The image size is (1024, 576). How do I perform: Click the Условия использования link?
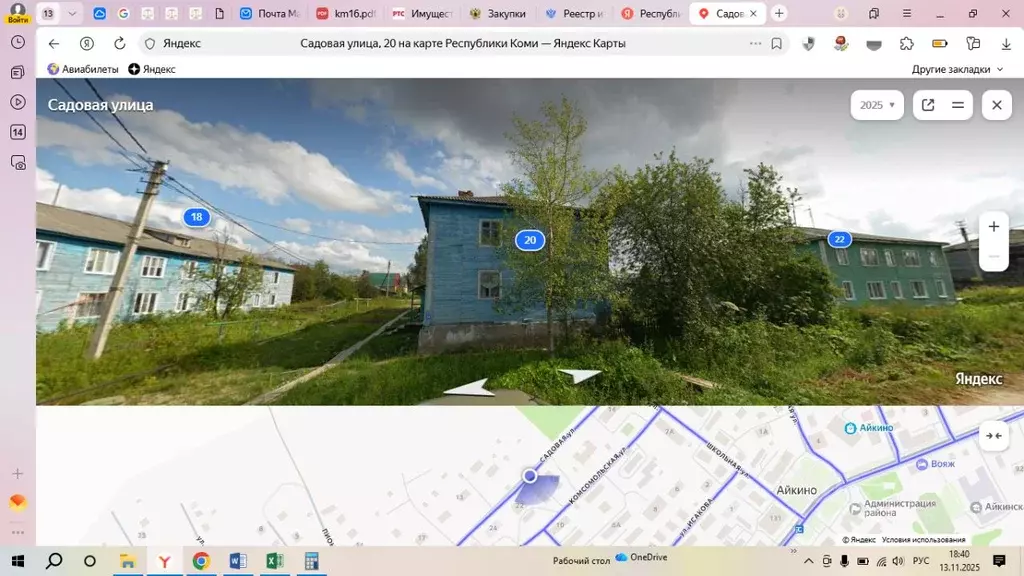[923, 539]
